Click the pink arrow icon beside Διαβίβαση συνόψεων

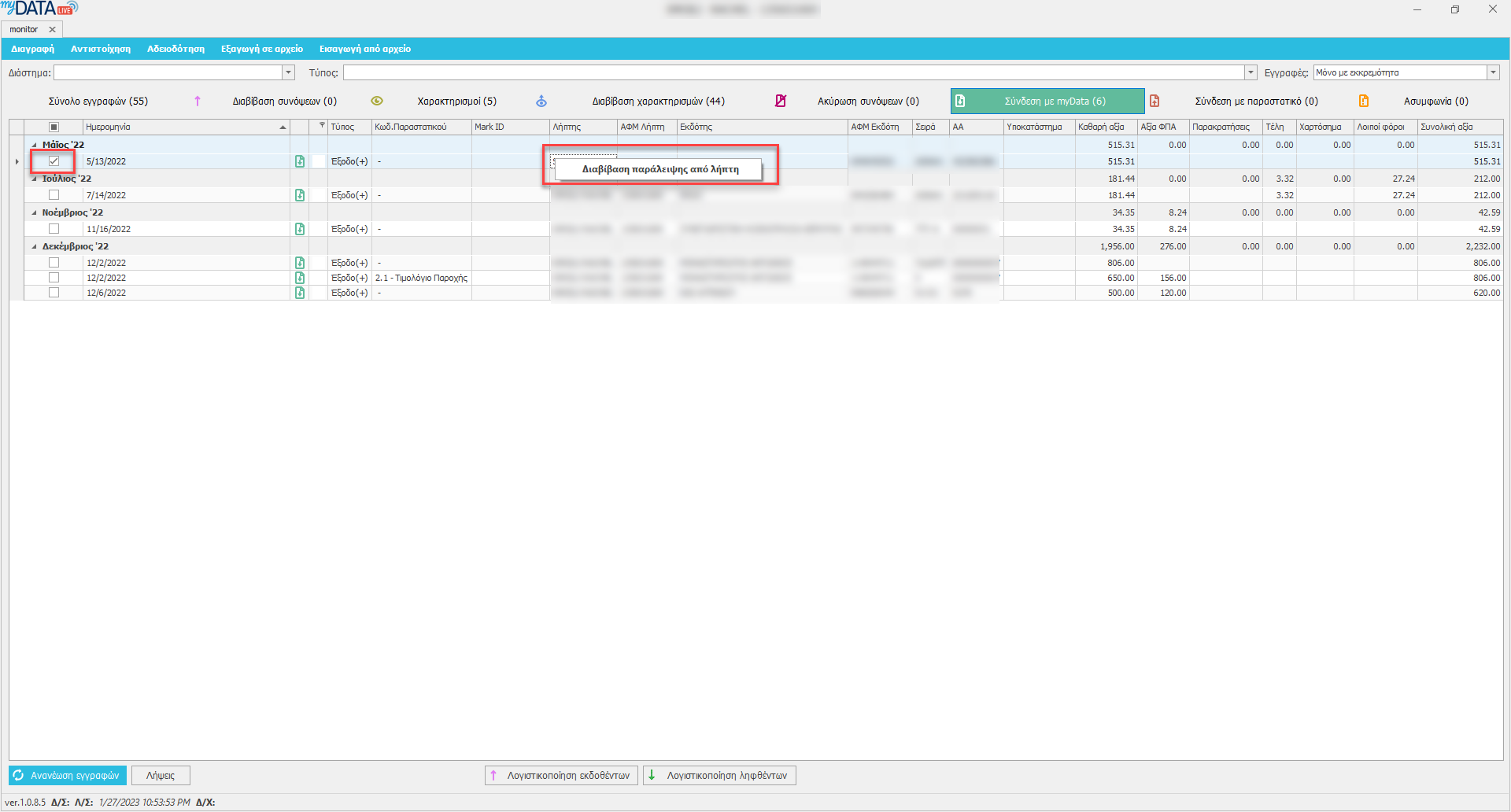(198, 101)
